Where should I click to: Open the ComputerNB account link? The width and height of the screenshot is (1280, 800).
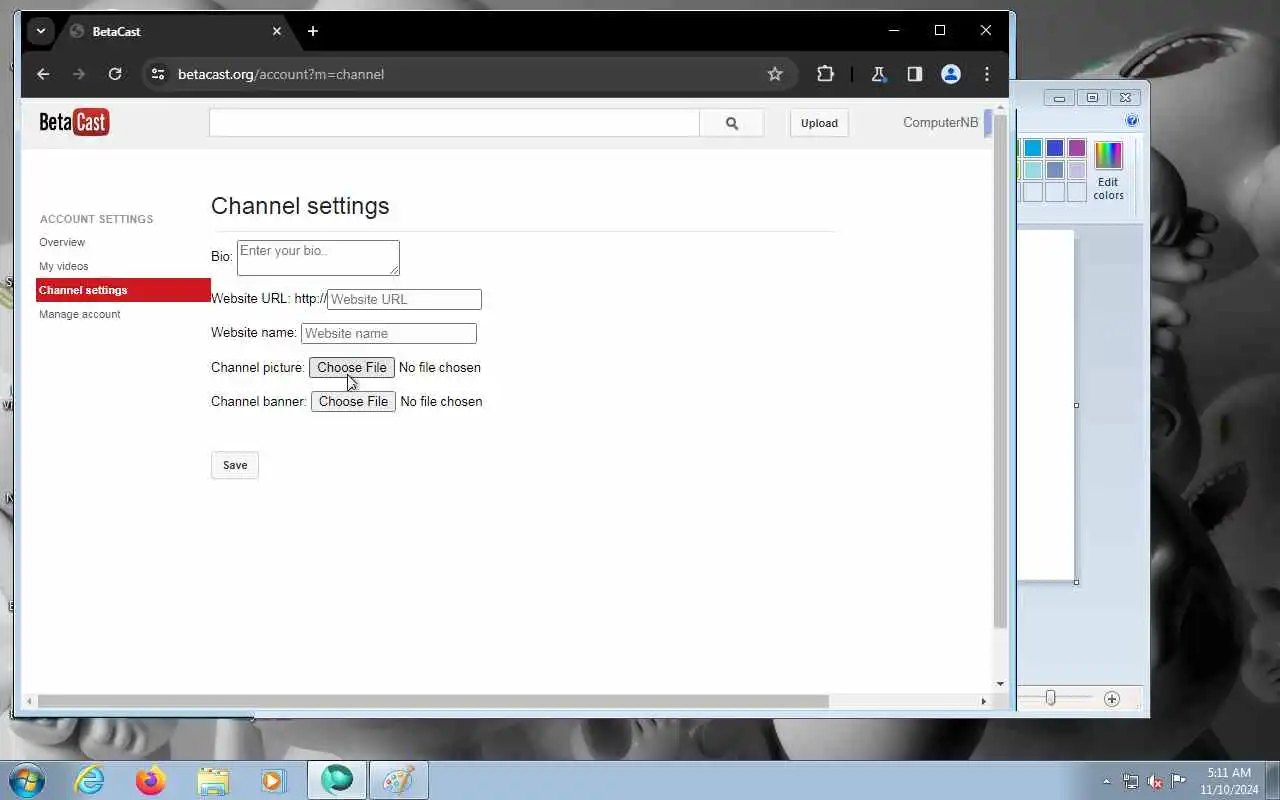click(940, 123)
